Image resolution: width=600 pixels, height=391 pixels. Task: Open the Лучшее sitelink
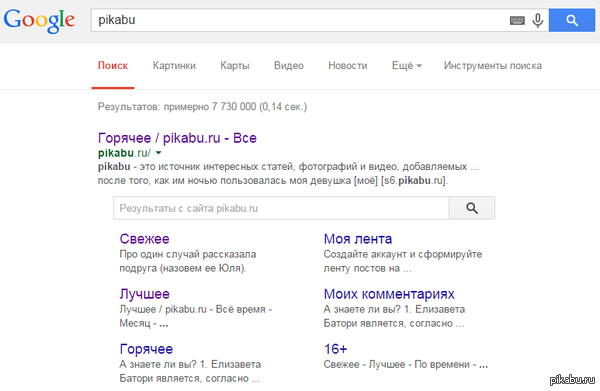click(x=144, y=294)
